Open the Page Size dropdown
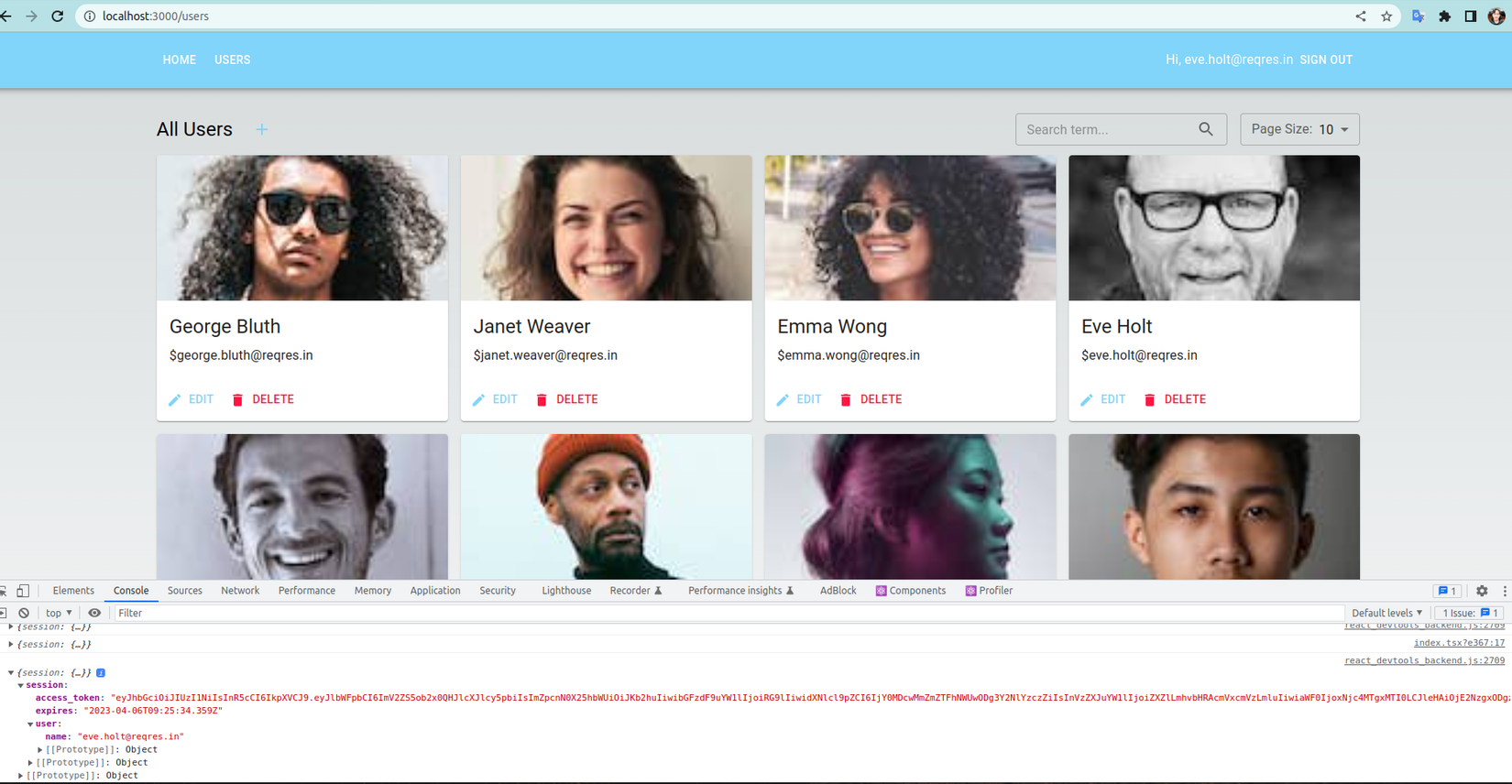 [1299, 129]
